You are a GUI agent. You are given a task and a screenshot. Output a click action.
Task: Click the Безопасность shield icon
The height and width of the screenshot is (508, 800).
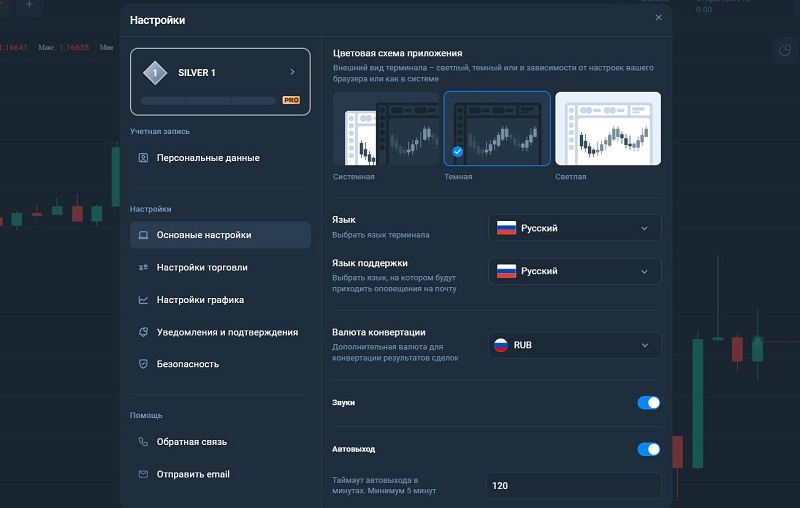[x=143, y=364]
